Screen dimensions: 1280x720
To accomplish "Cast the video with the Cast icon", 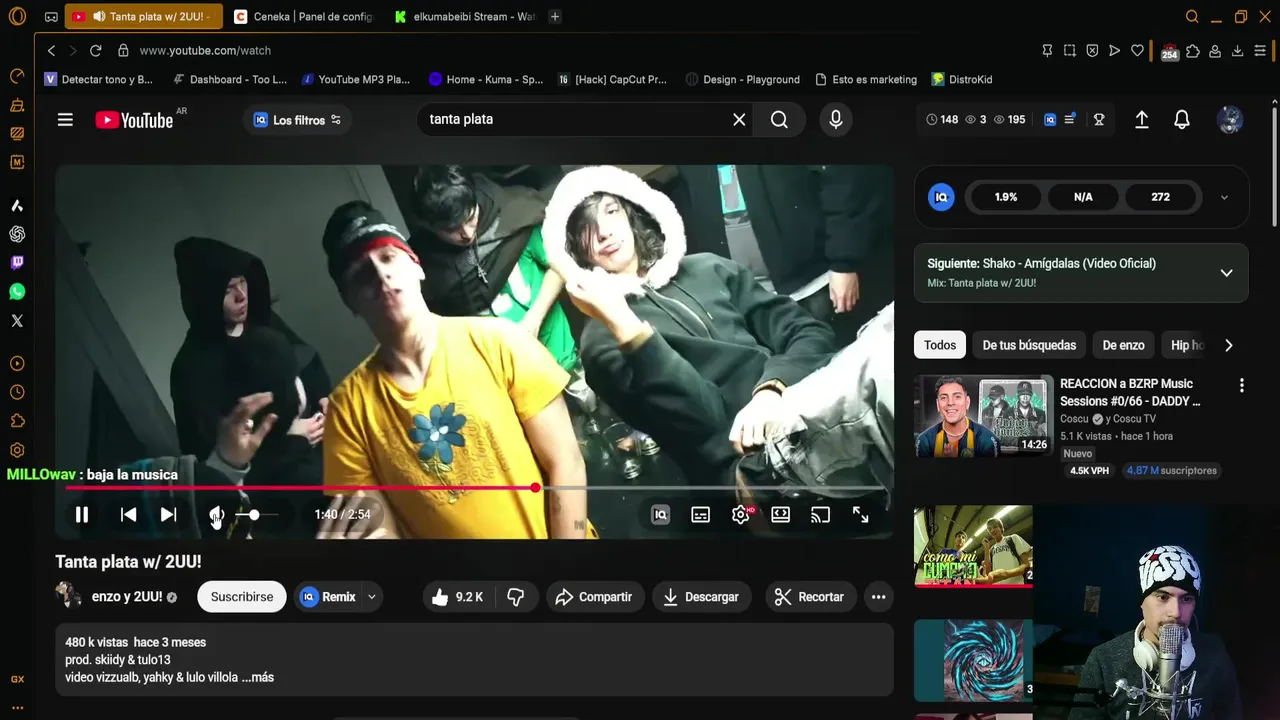I will pyautogui.click(x=820, y=515).
